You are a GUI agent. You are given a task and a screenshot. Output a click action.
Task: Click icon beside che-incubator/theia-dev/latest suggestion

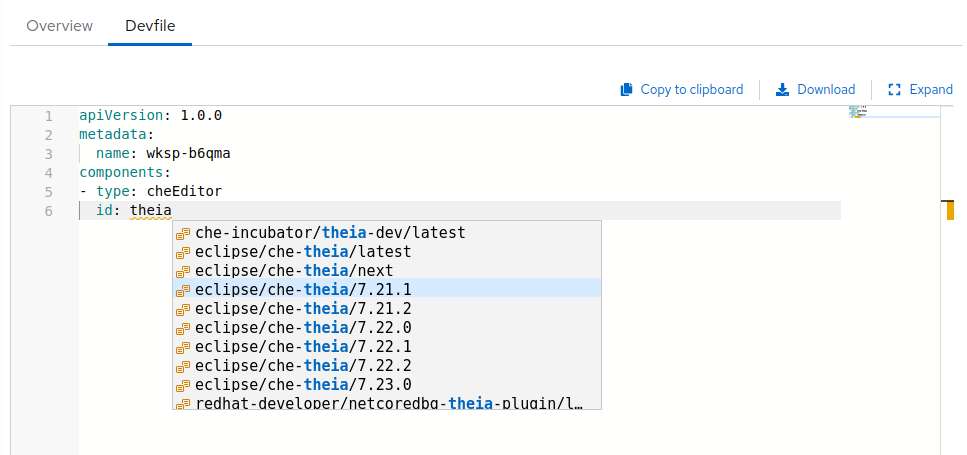point(183,233)
